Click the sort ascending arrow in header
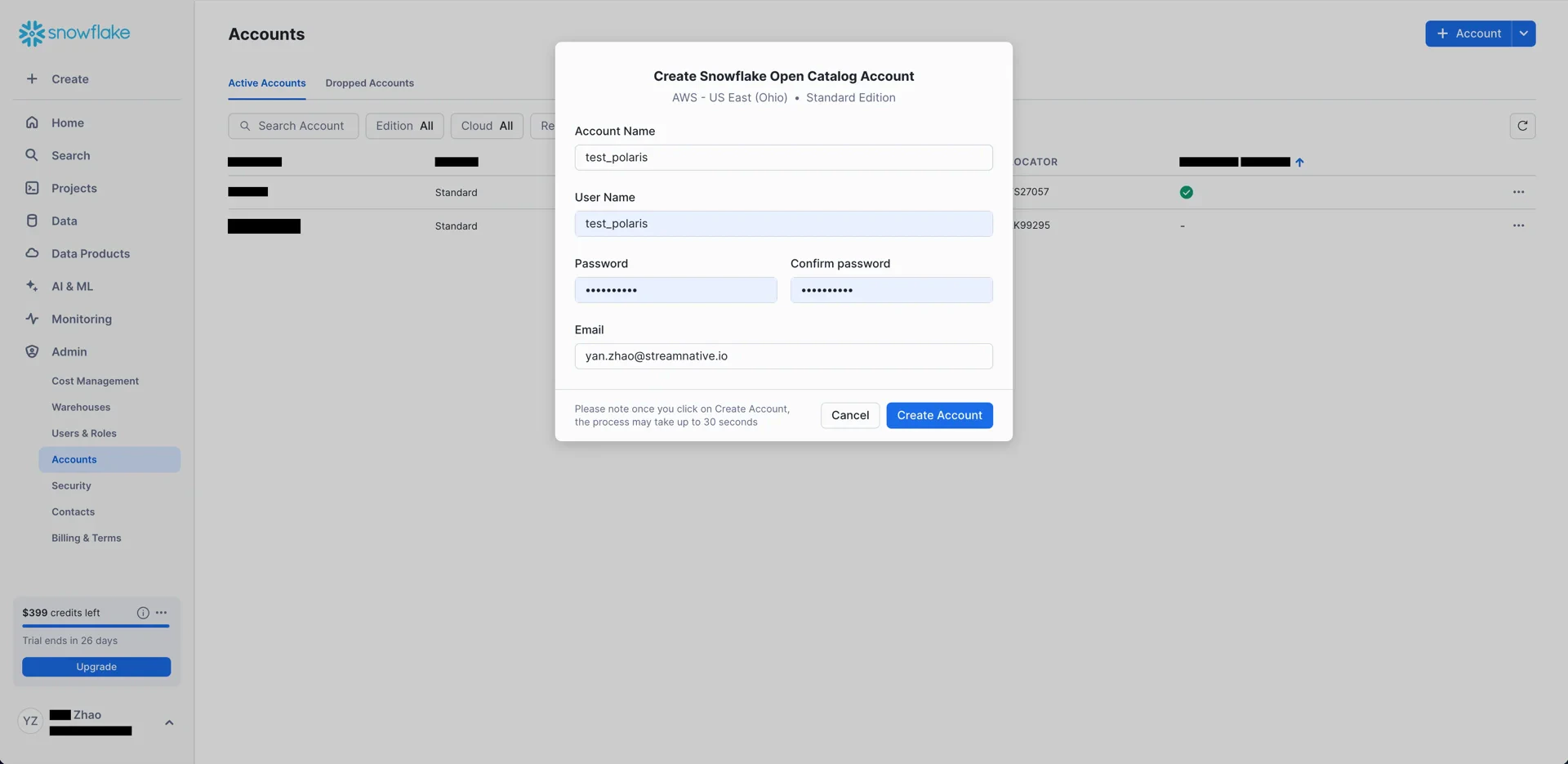 1299,162
